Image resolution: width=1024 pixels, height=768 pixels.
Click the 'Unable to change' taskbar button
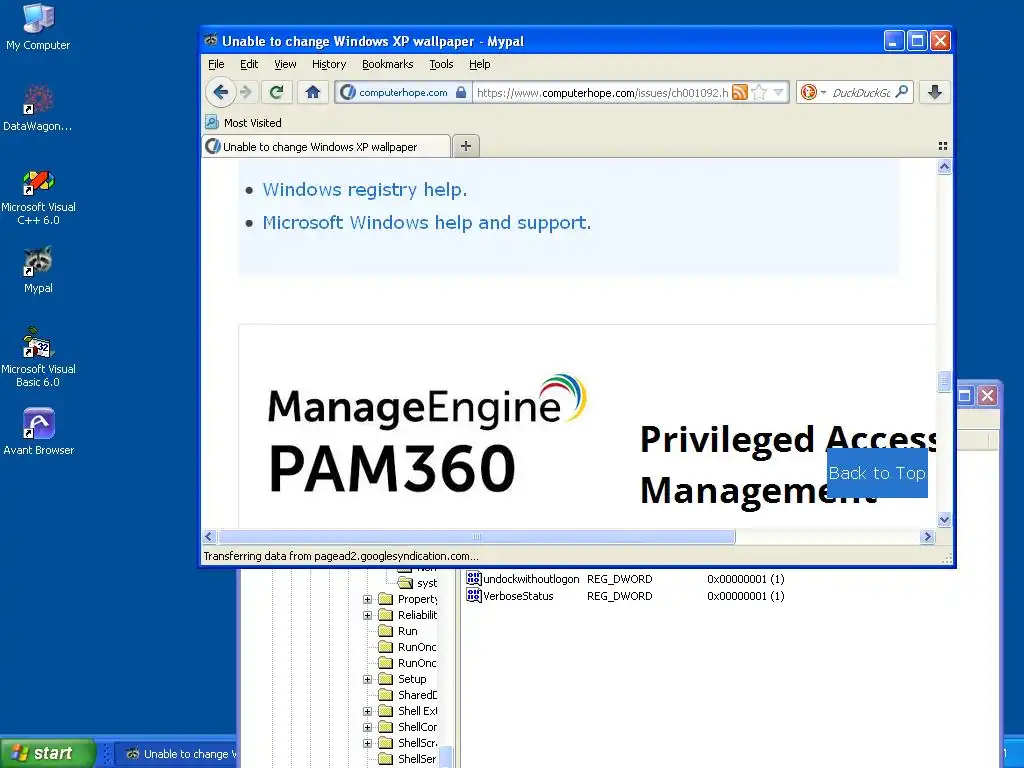(x=176, y=754)
